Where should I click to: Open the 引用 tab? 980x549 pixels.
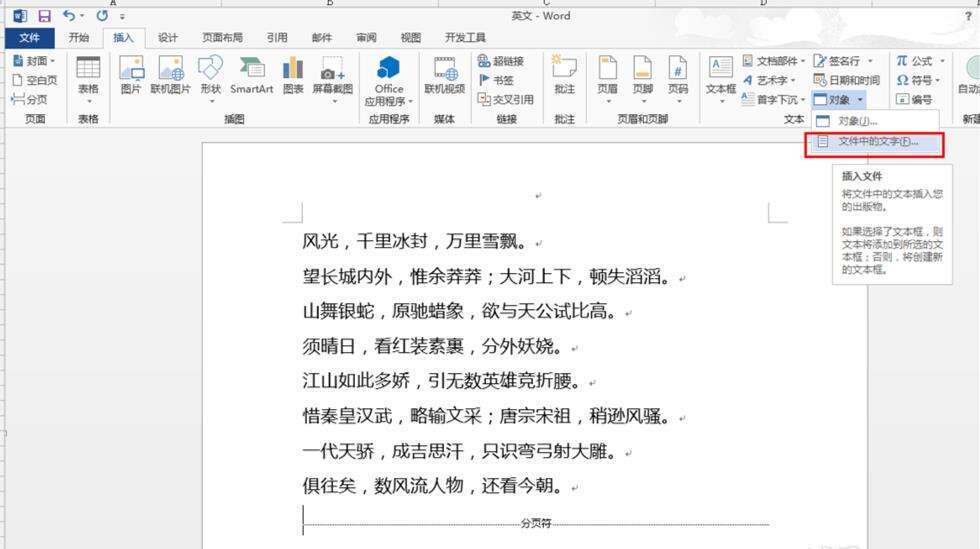(278, 38)
